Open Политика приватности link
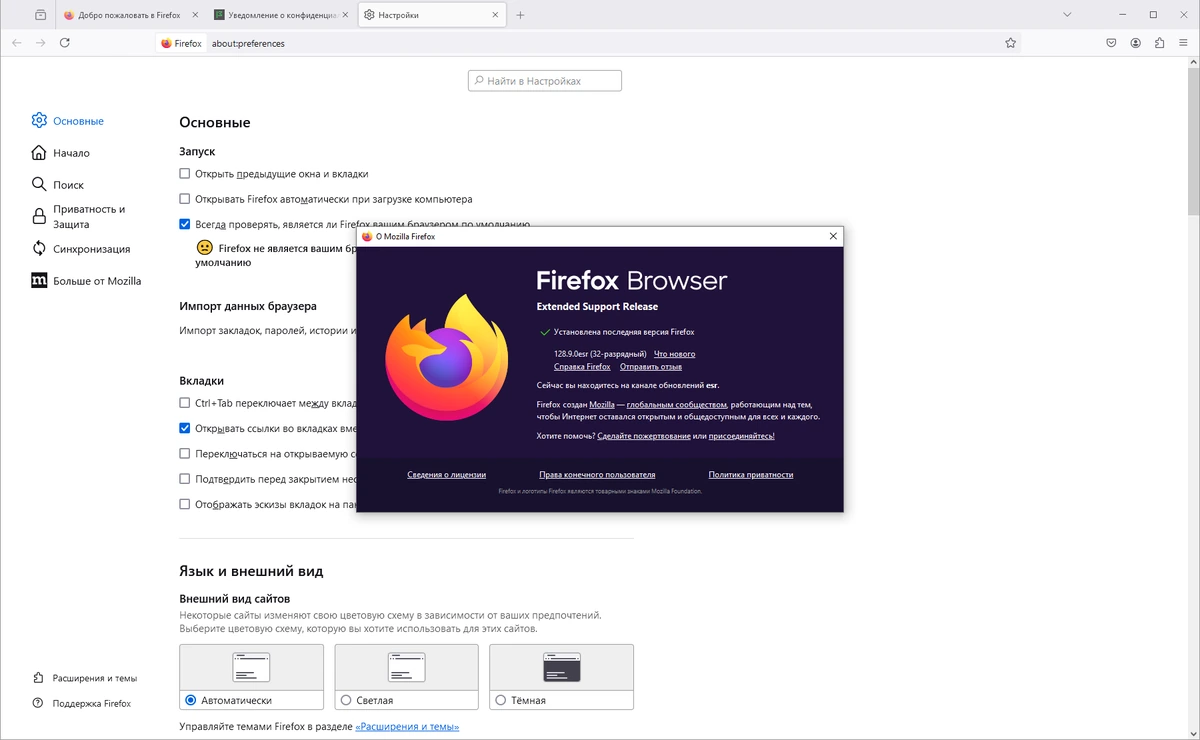Image resolution: width=1200 pixels, height=740 pixels. pos(751,475)
